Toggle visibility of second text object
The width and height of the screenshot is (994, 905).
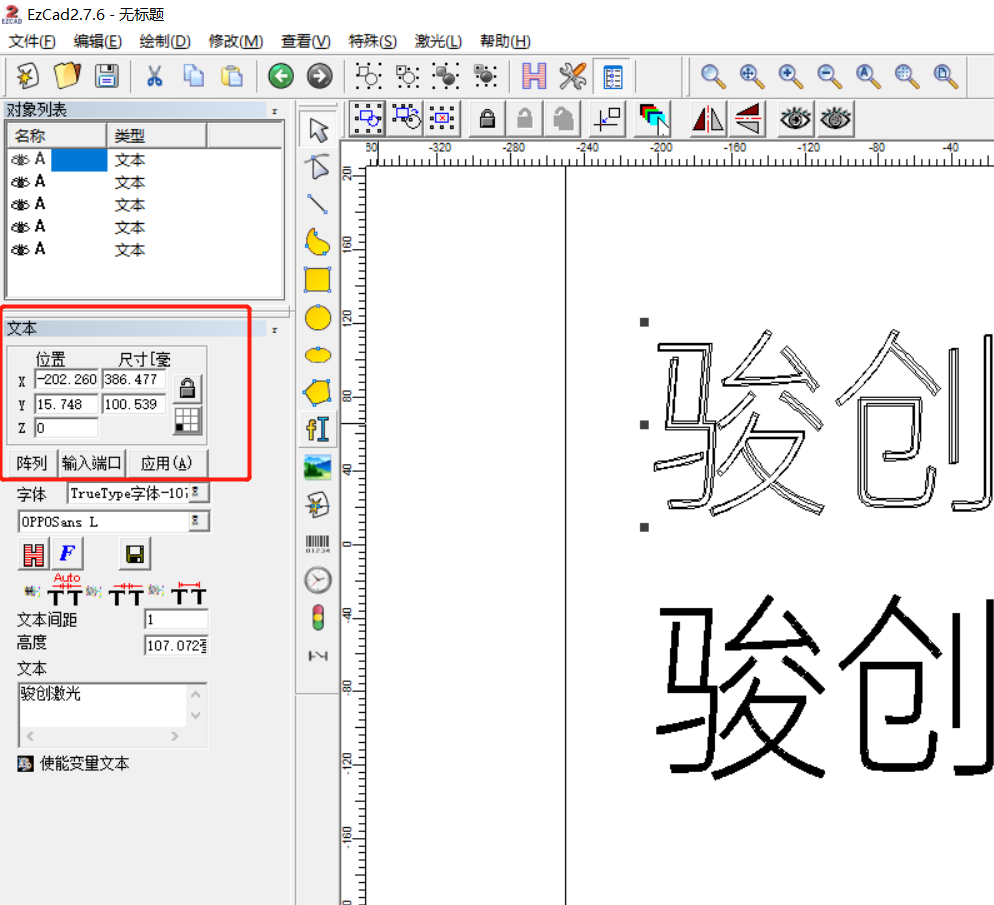20,183
